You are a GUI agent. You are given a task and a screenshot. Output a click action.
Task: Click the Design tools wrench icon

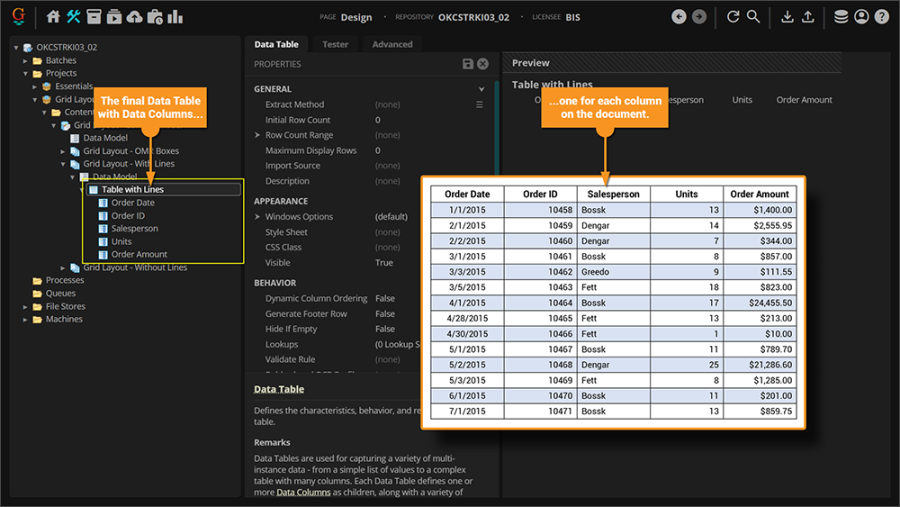tap(74, 17)
